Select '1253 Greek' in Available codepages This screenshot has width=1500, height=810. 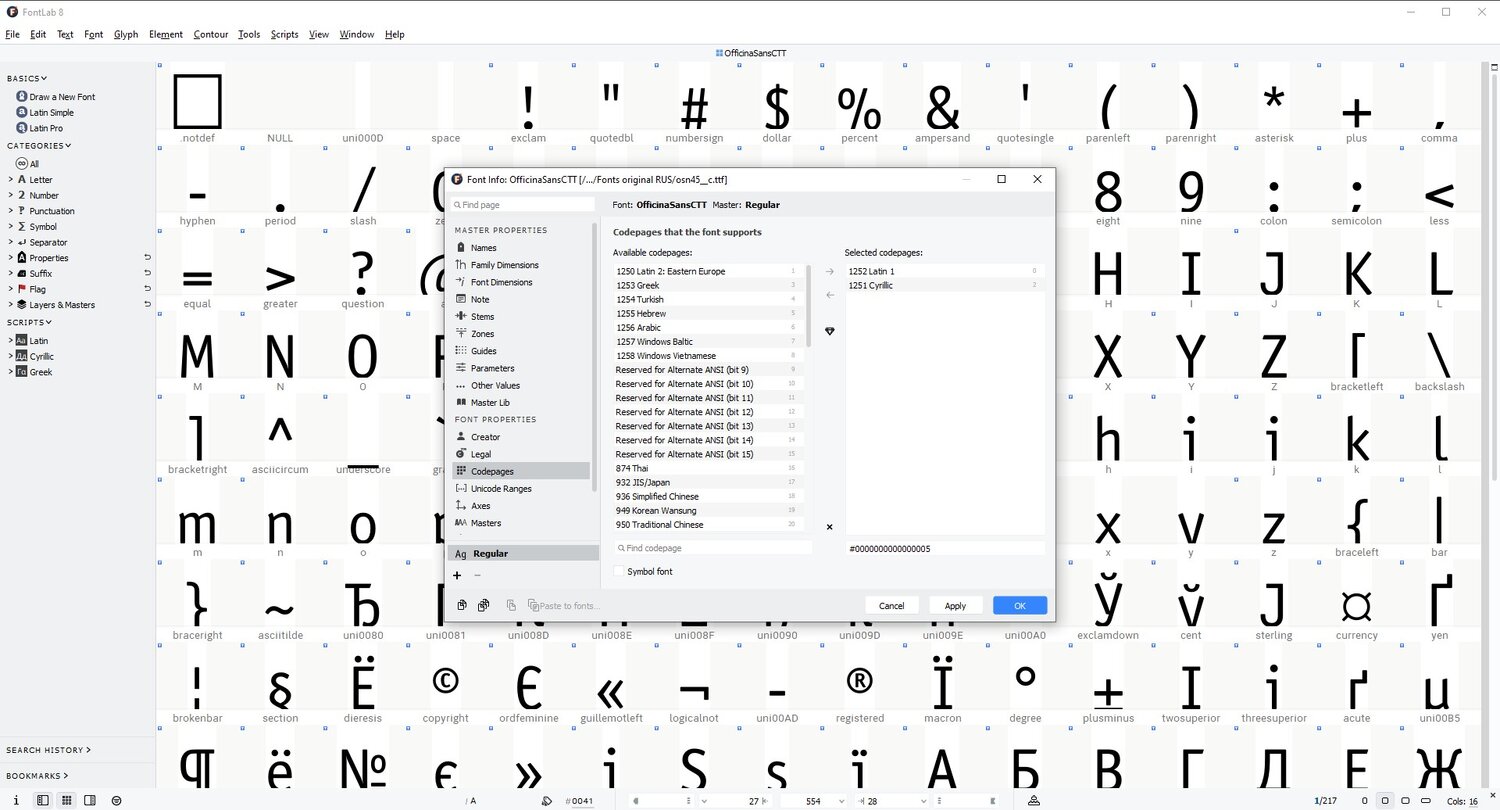pyautogui.click(x=707, y=285)
